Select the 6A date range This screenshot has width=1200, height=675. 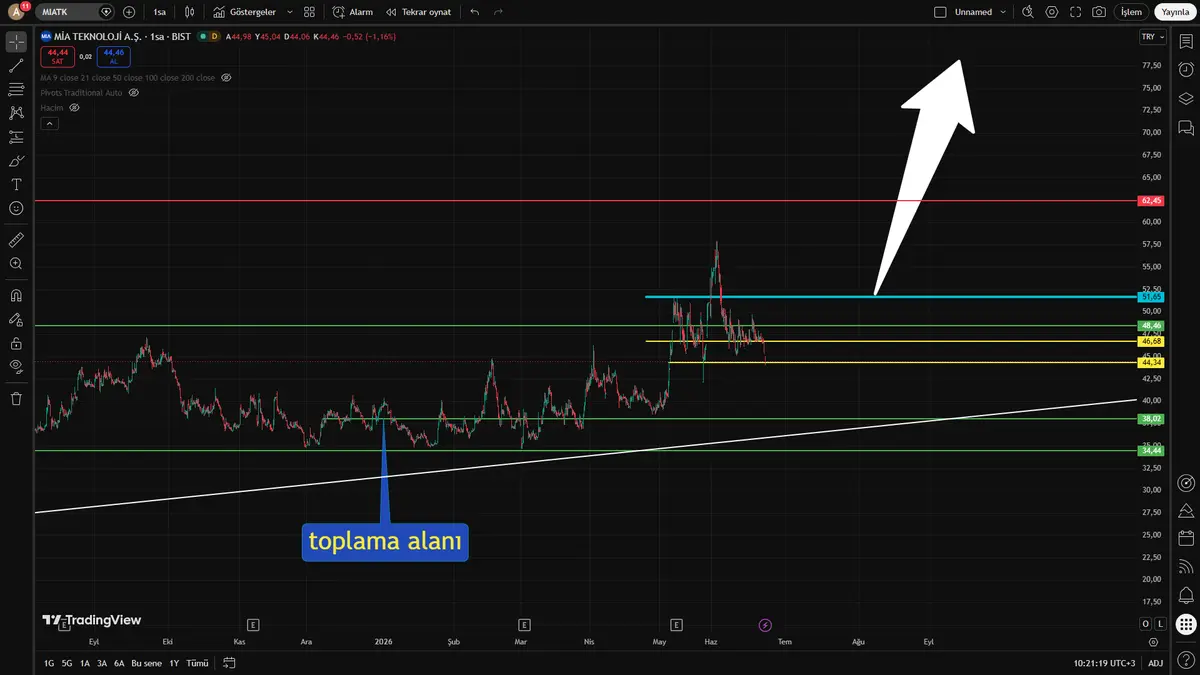[119, 663]
